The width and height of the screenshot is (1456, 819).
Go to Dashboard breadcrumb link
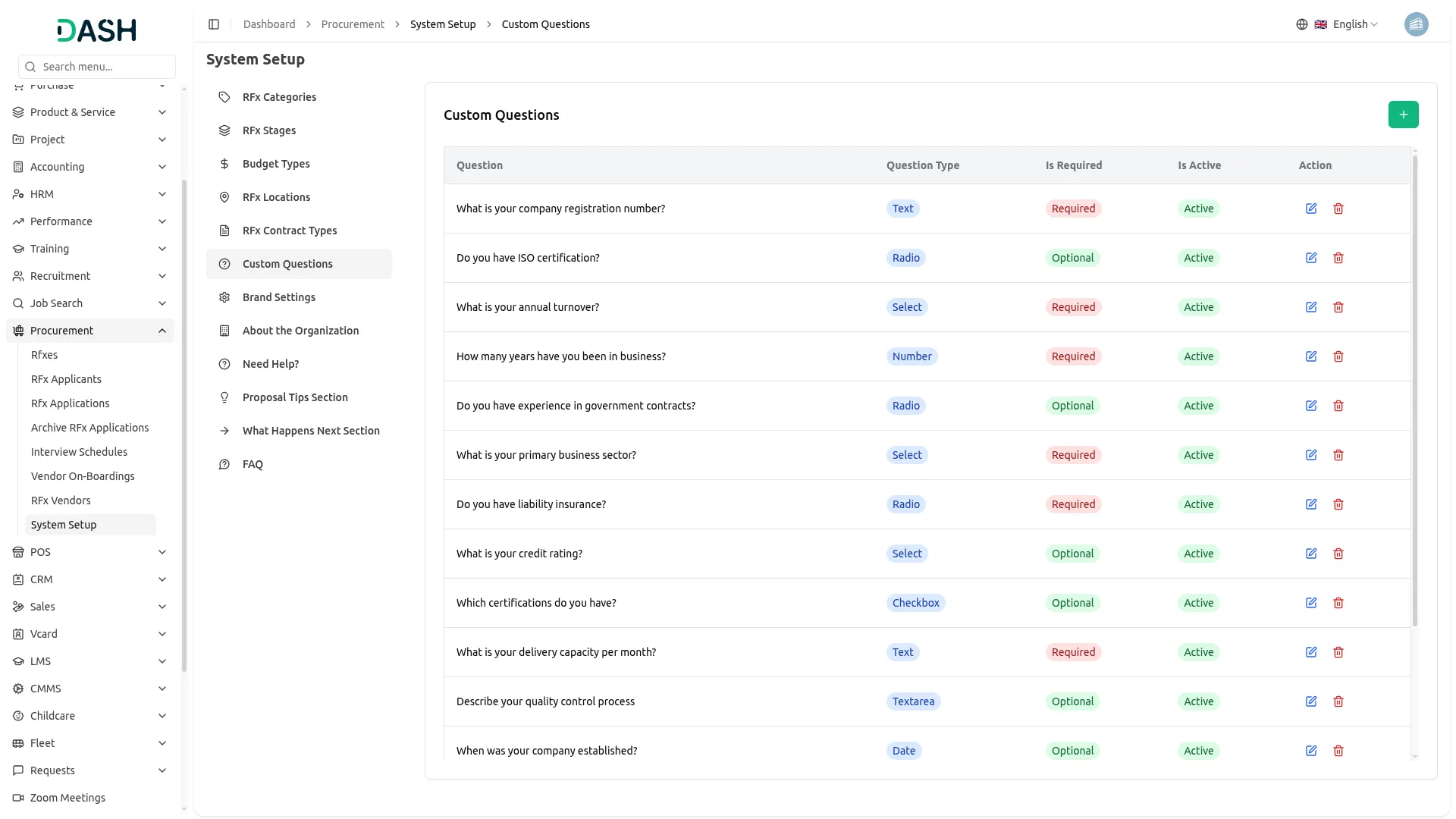[269, 24]
